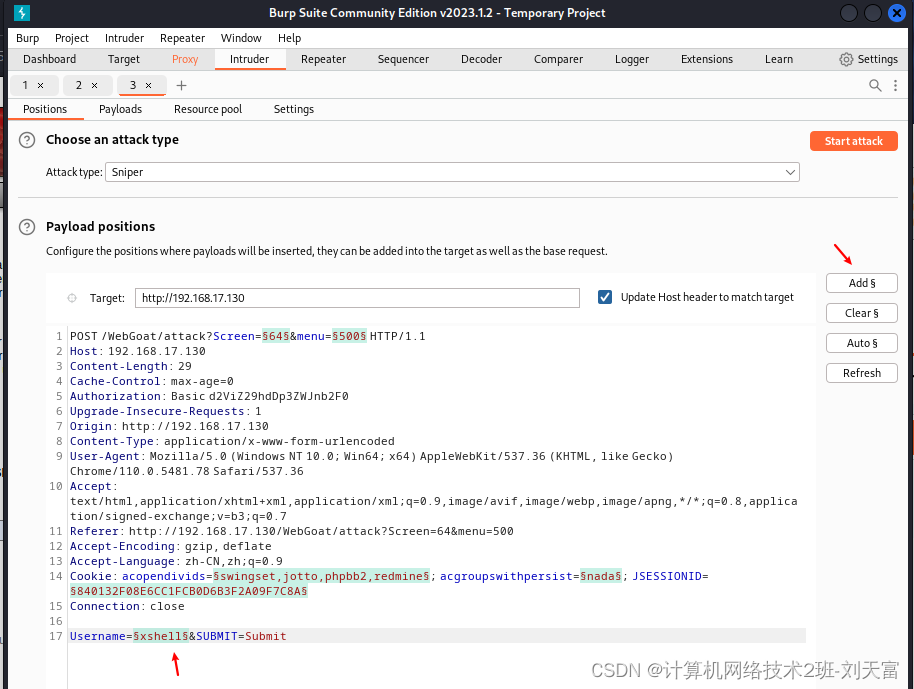The height and width of the screenshot is (689, 914).
Task: Open the Intruder Settings sub-tab
Action: click(294, 109)
